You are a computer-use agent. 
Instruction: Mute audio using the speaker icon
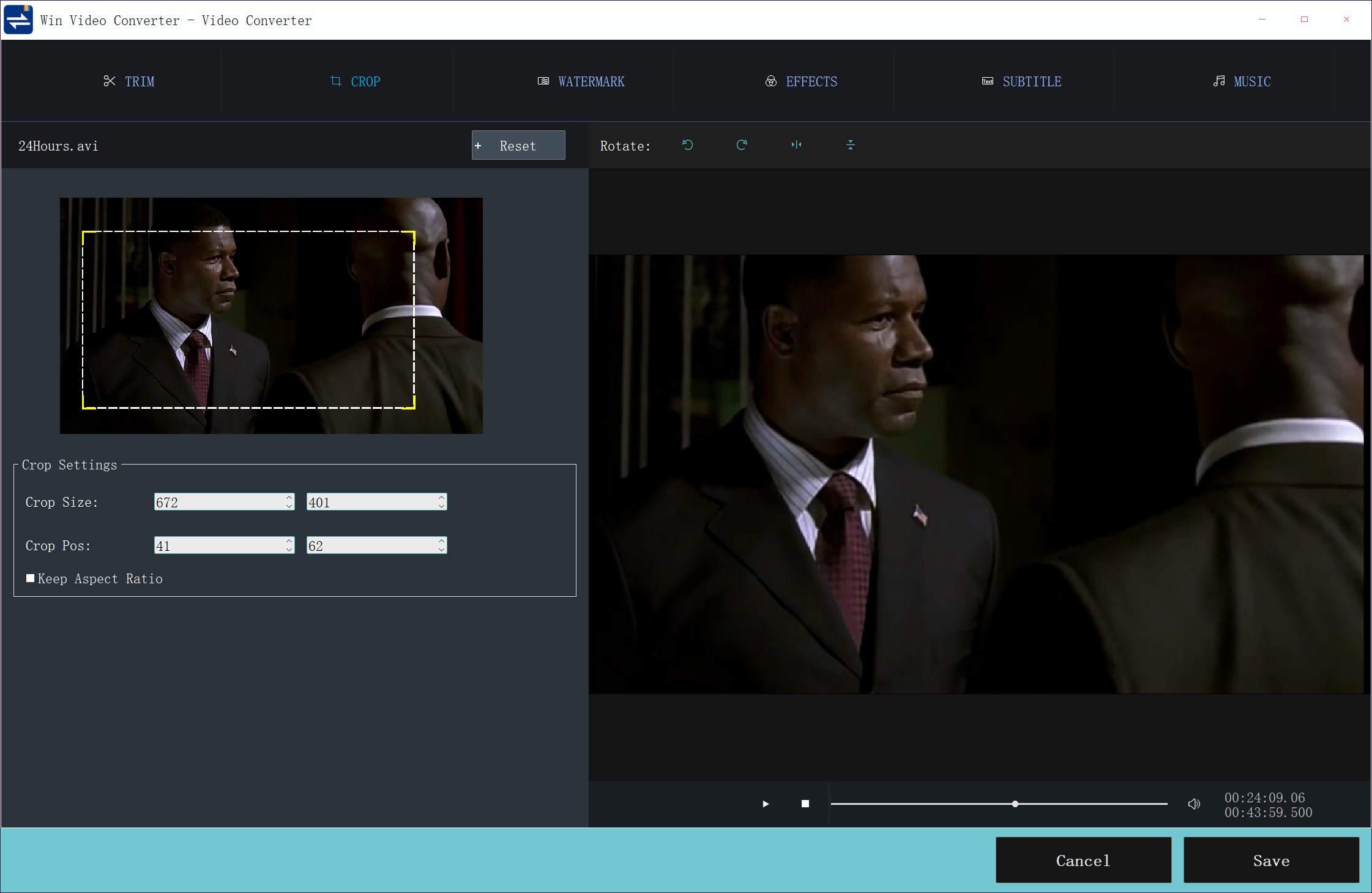click(1193, 804)
